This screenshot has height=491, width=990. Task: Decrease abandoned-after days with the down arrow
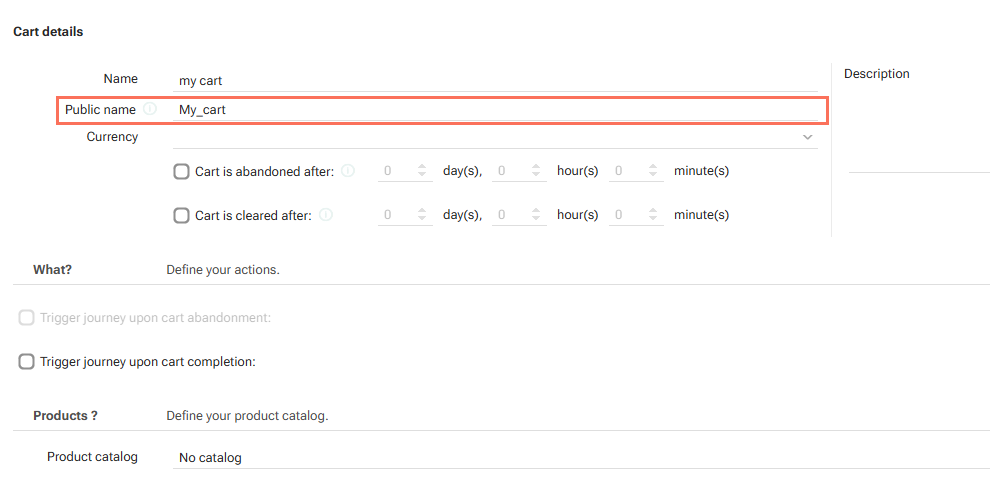422,176
